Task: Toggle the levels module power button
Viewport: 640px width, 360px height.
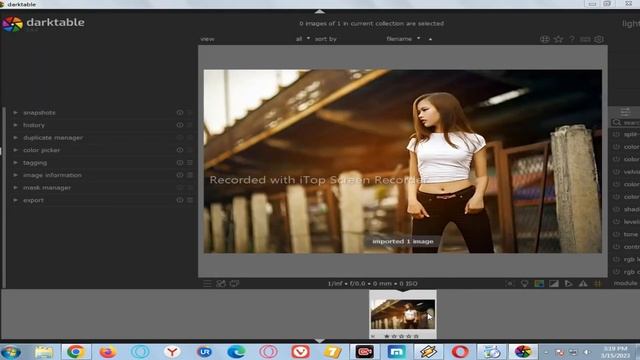Action: [616, 222]
